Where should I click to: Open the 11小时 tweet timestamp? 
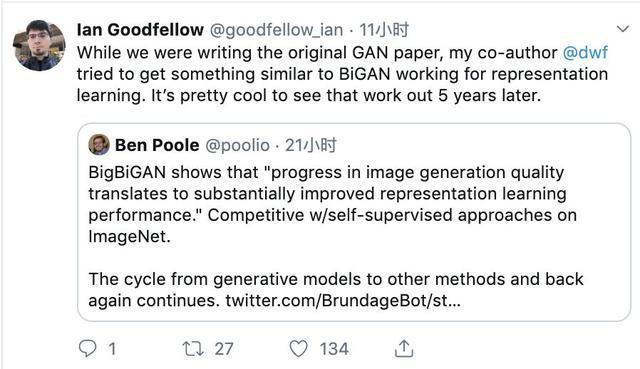(x=384, y=30)
